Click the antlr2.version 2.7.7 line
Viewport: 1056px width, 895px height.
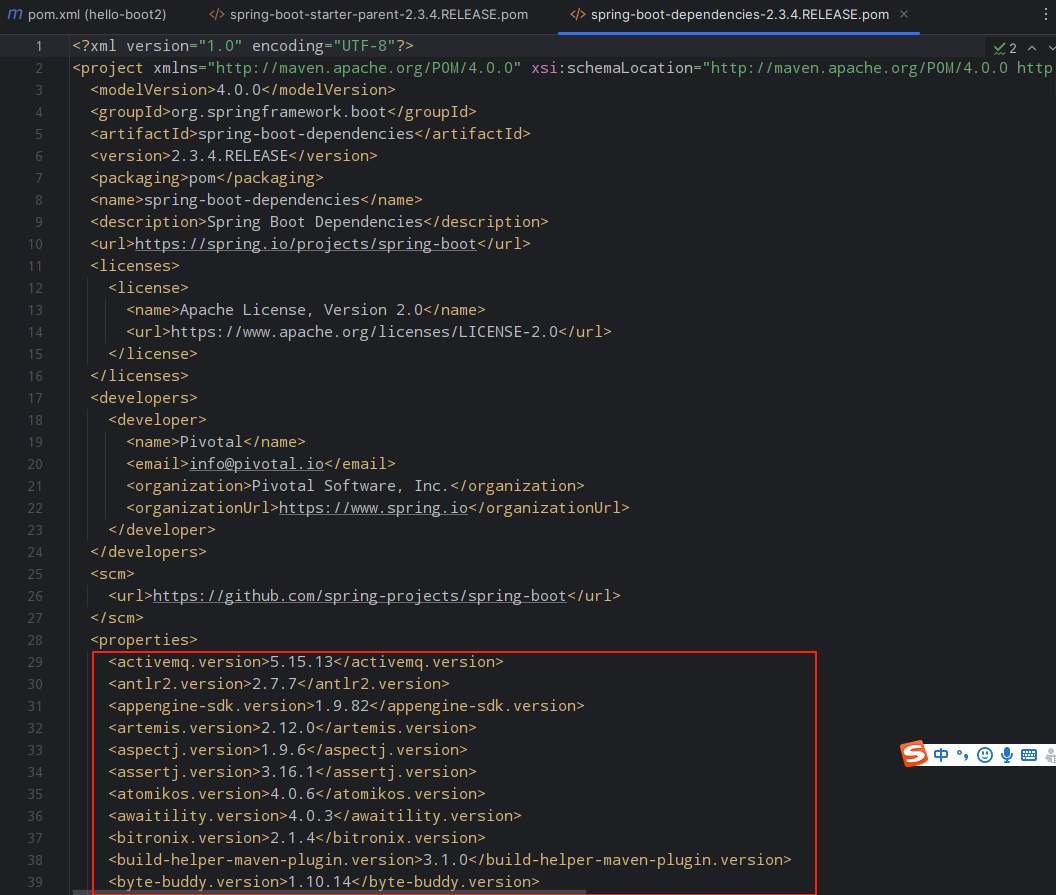(279, 684)
